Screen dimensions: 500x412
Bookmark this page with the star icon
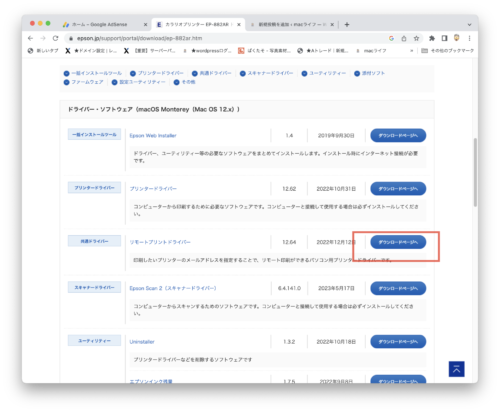(416, 38)
